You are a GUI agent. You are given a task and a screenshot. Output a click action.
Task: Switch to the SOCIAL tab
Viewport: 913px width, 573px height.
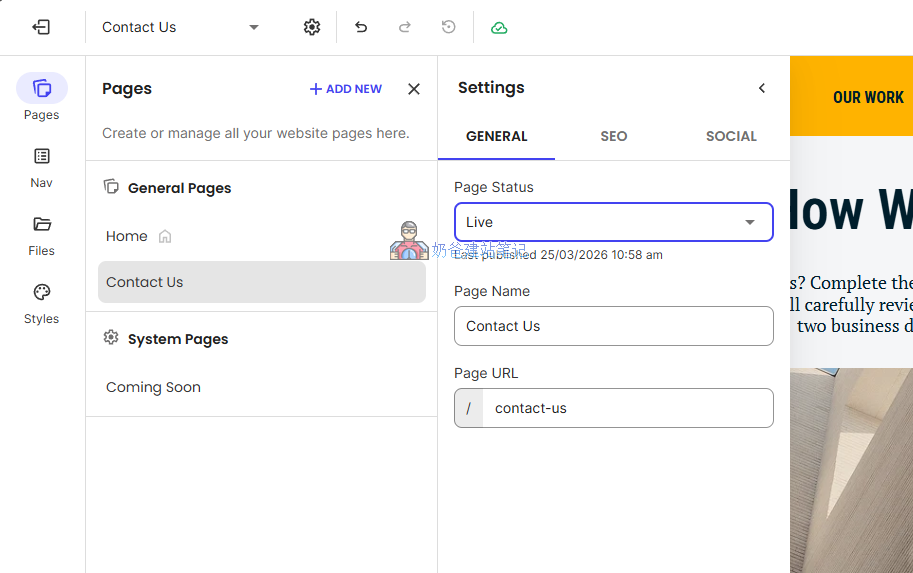[731, 136]
